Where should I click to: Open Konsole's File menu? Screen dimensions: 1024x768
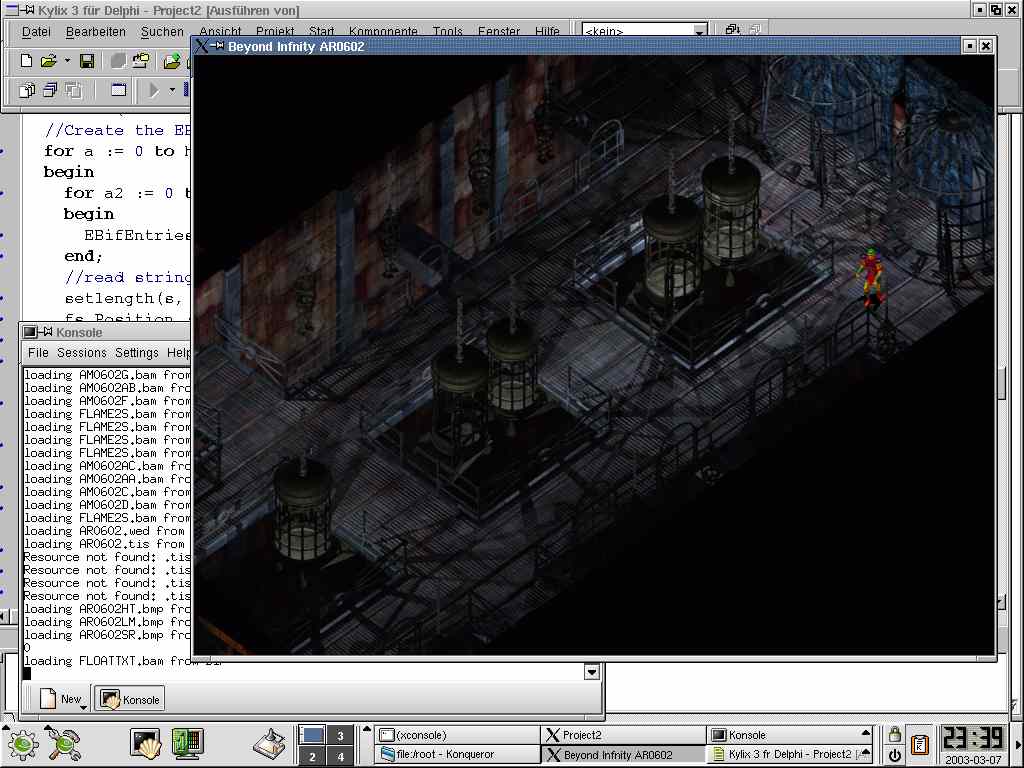tap(38, 353)
